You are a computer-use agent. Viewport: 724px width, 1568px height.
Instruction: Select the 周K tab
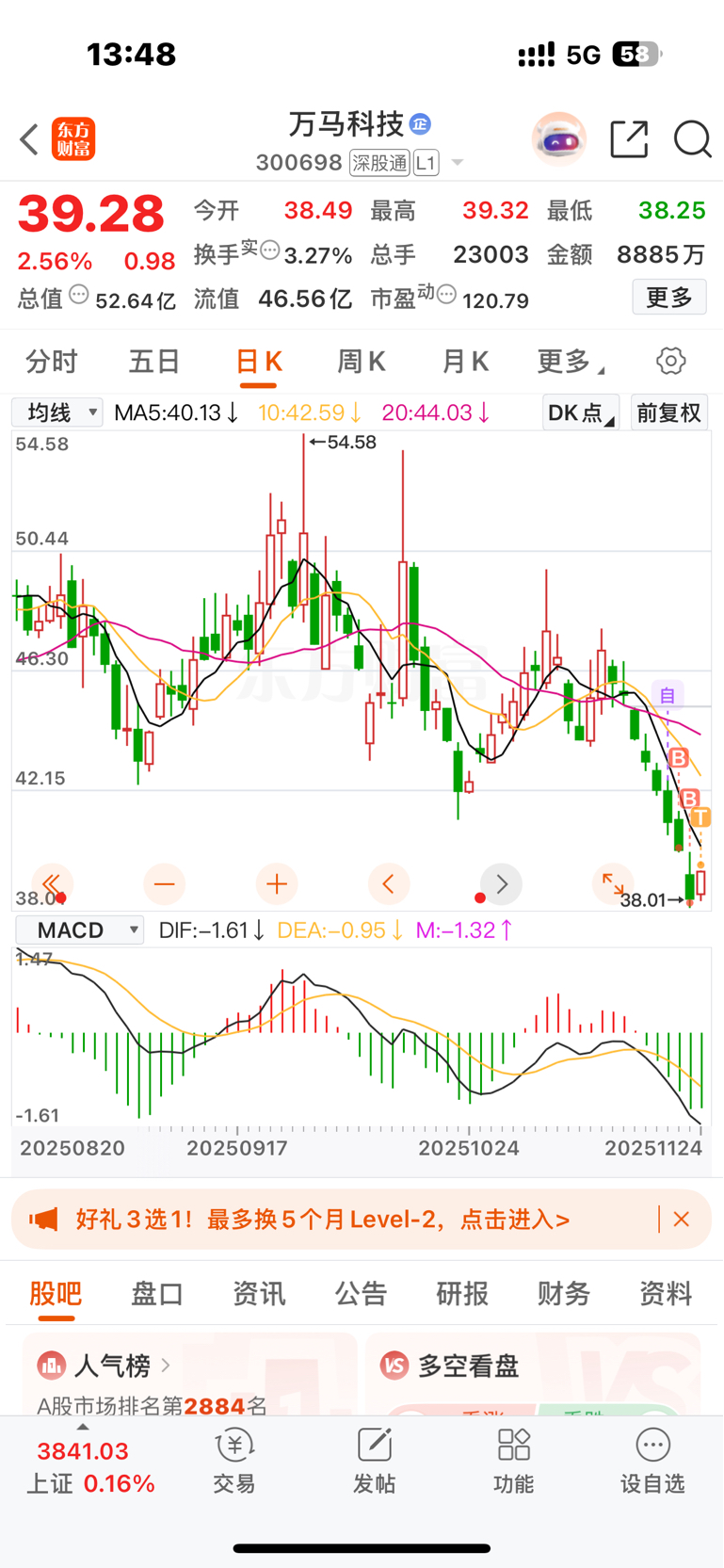tap(362, 362)
